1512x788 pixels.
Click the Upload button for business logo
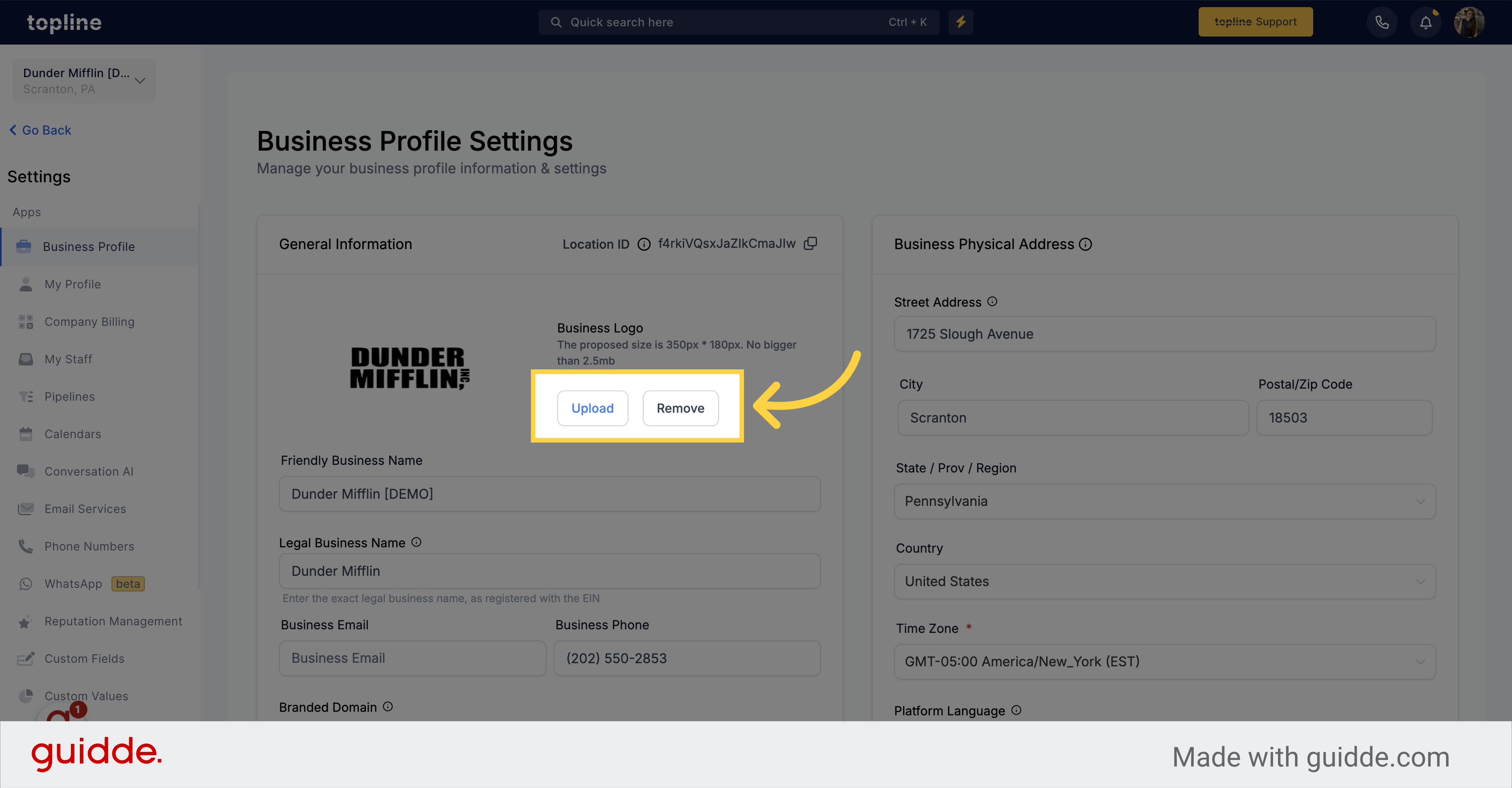[591, 408]
